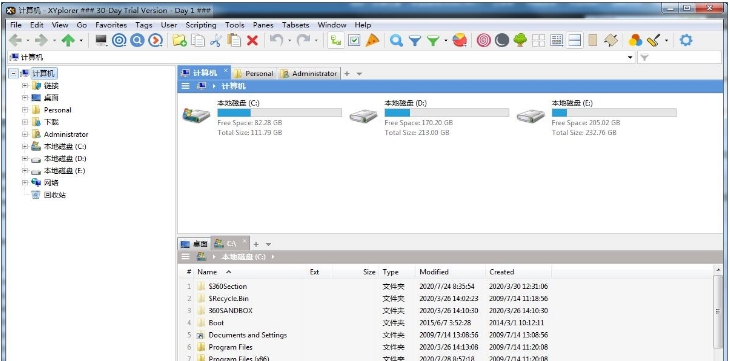Click the 本地磁盘 (C:) usage bar
The height and width of the screenshot is (361, 730).
279,113
